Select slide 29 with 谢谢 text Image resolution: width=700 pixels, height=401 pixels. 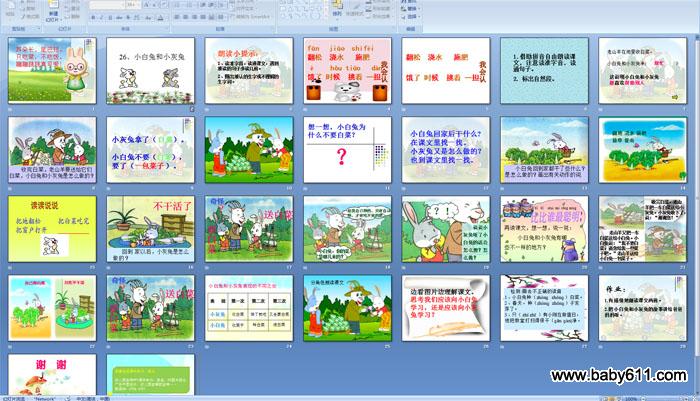[x=52, y=375]
